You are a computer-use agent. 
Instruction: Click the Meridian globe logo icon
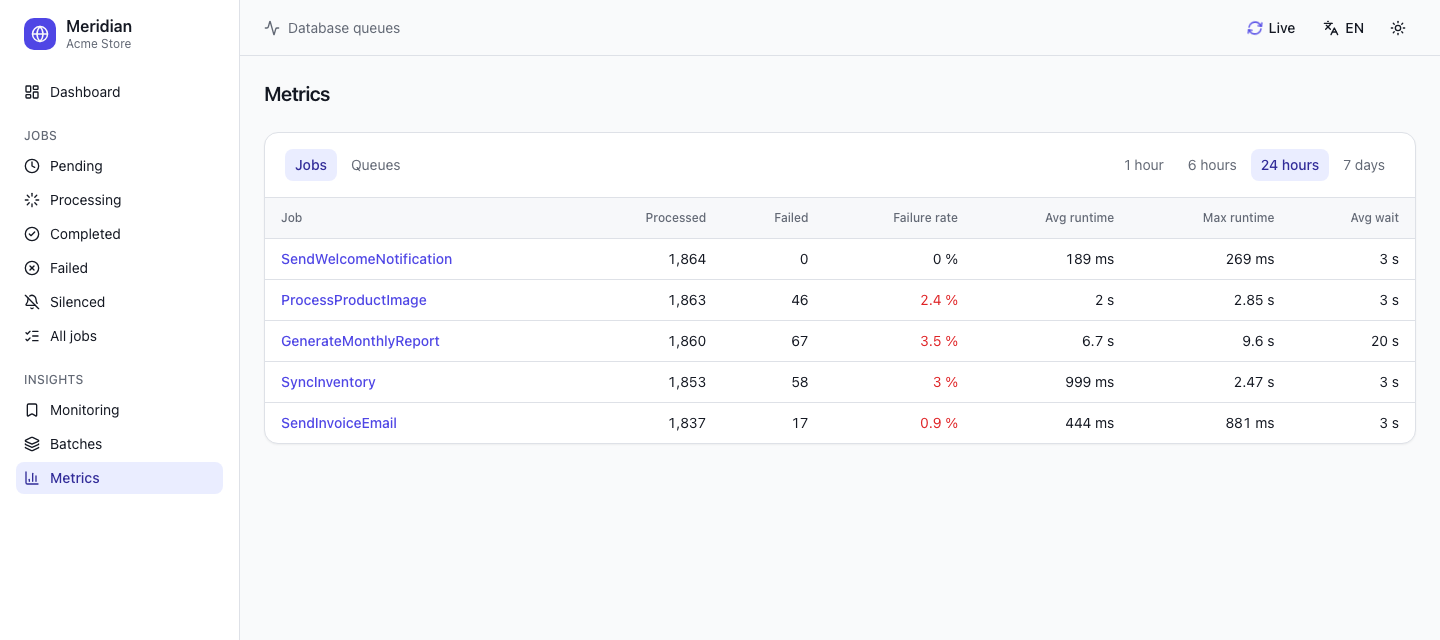click(x=40, y=34)
